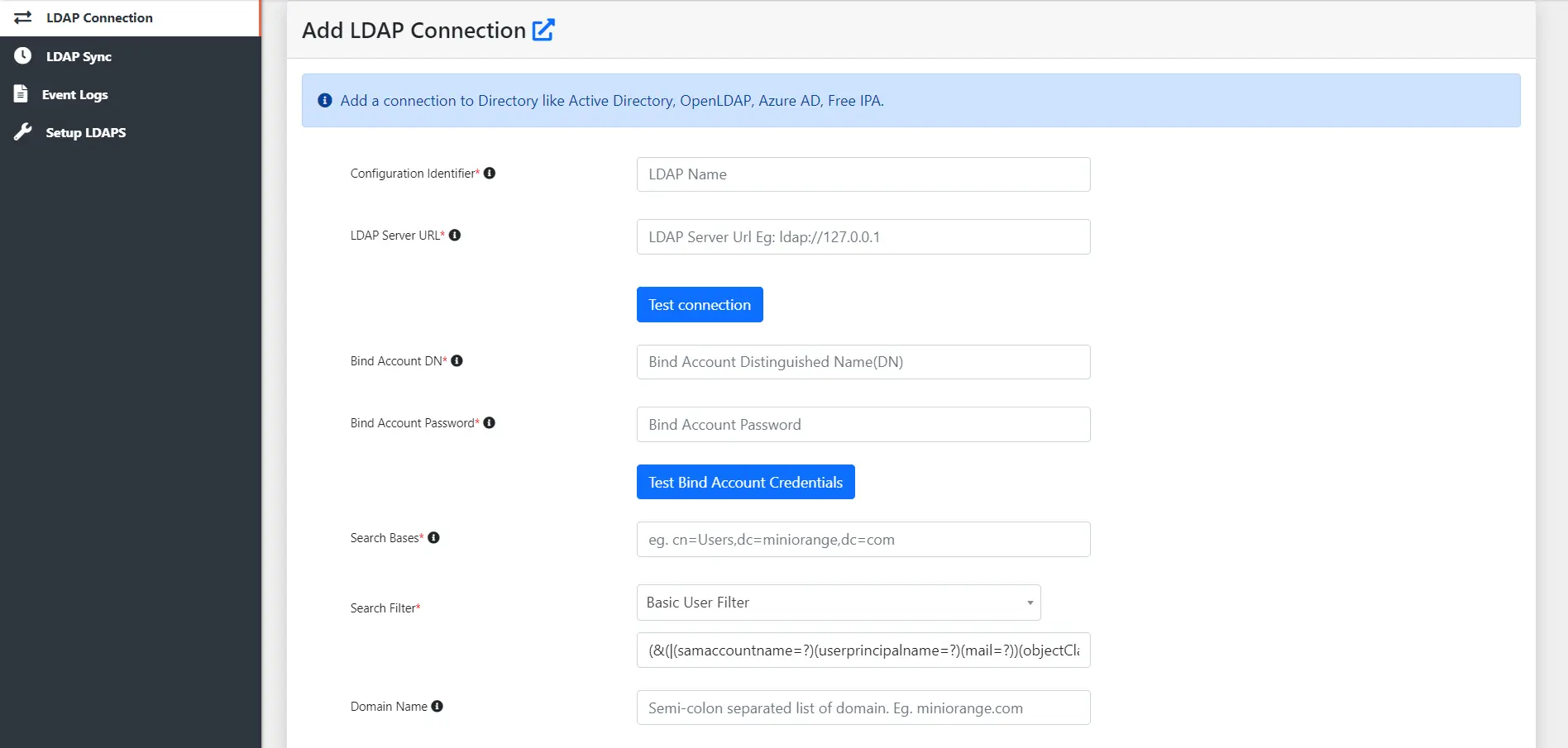
Task: Open the Basic User Filter dropdown
Action: pos(838,603)
